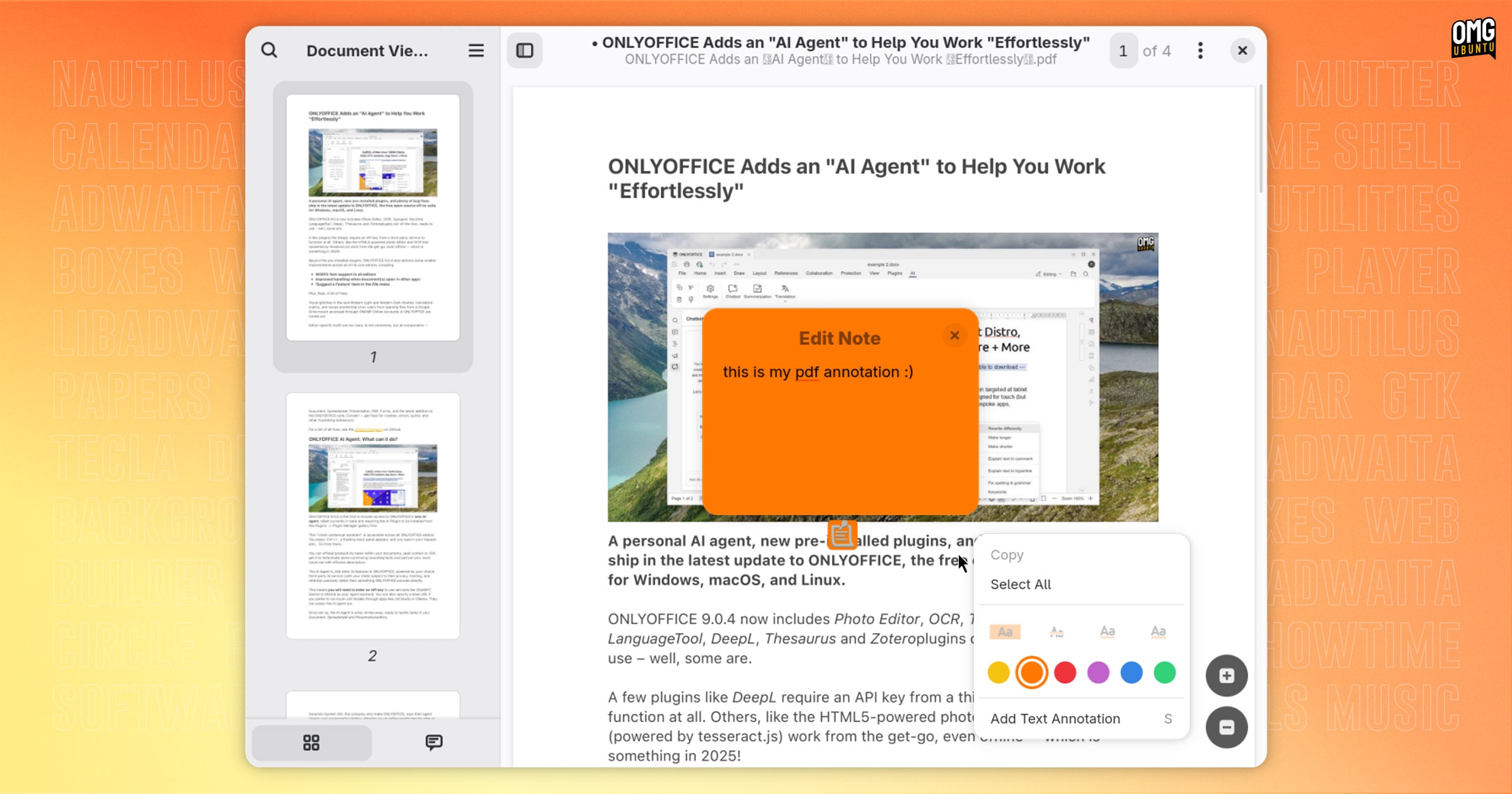Open search in the sidebar
This screenshot has width=1512, height=794.
click(x=269, y=50)
